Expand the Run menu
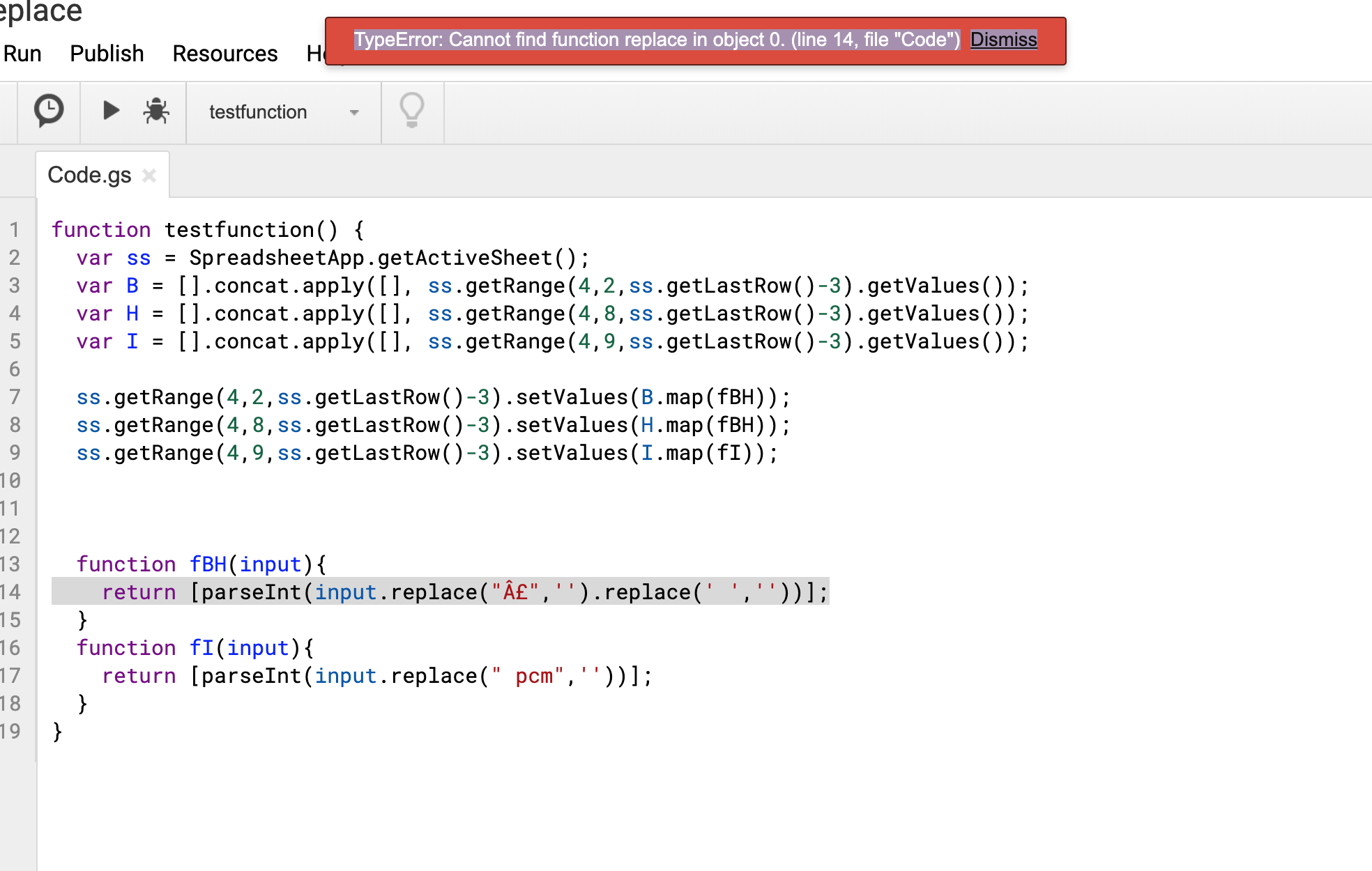Screen dimensions: 1372x871 coord(22,54)
